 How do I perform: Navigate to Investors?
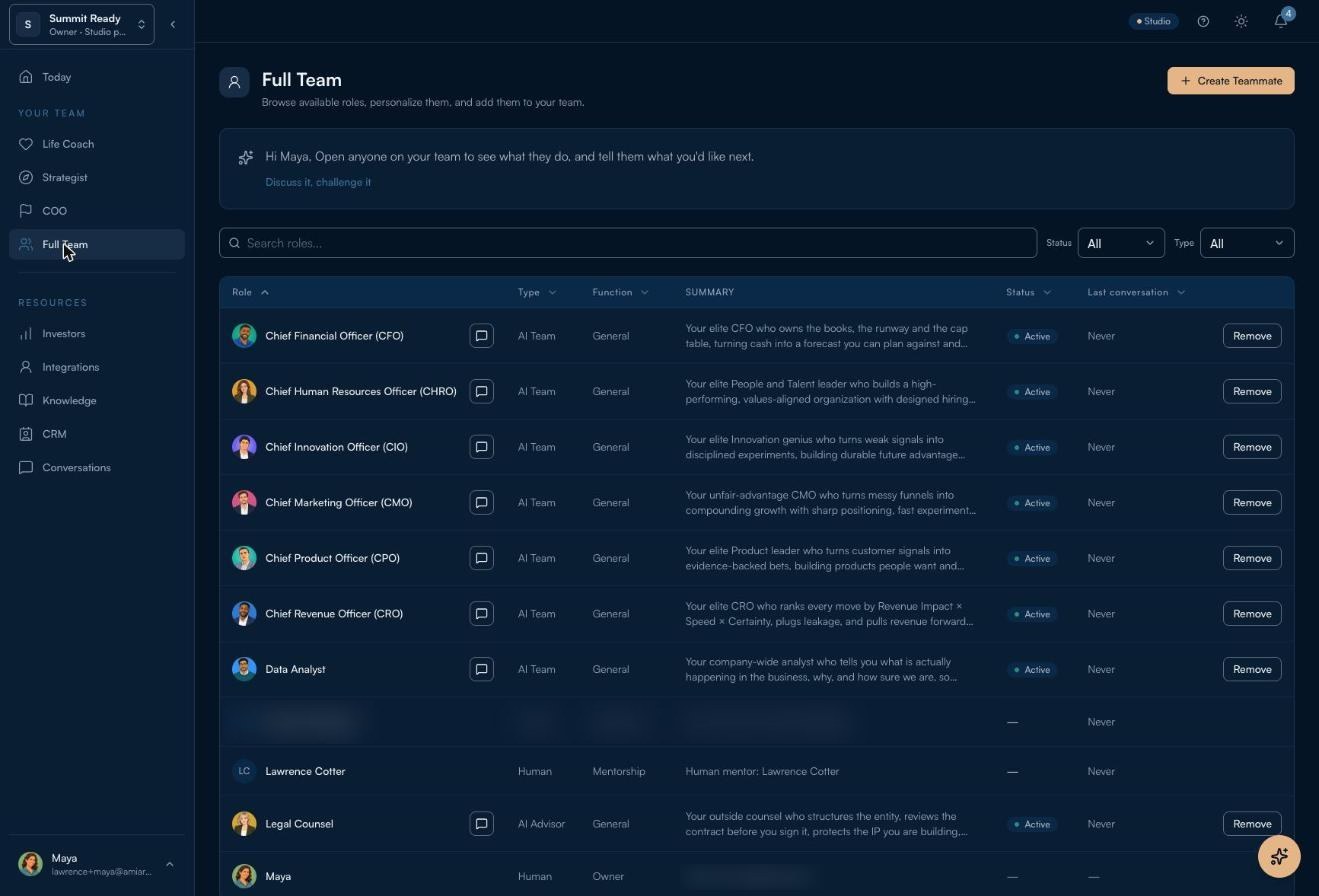click(97, 334)
